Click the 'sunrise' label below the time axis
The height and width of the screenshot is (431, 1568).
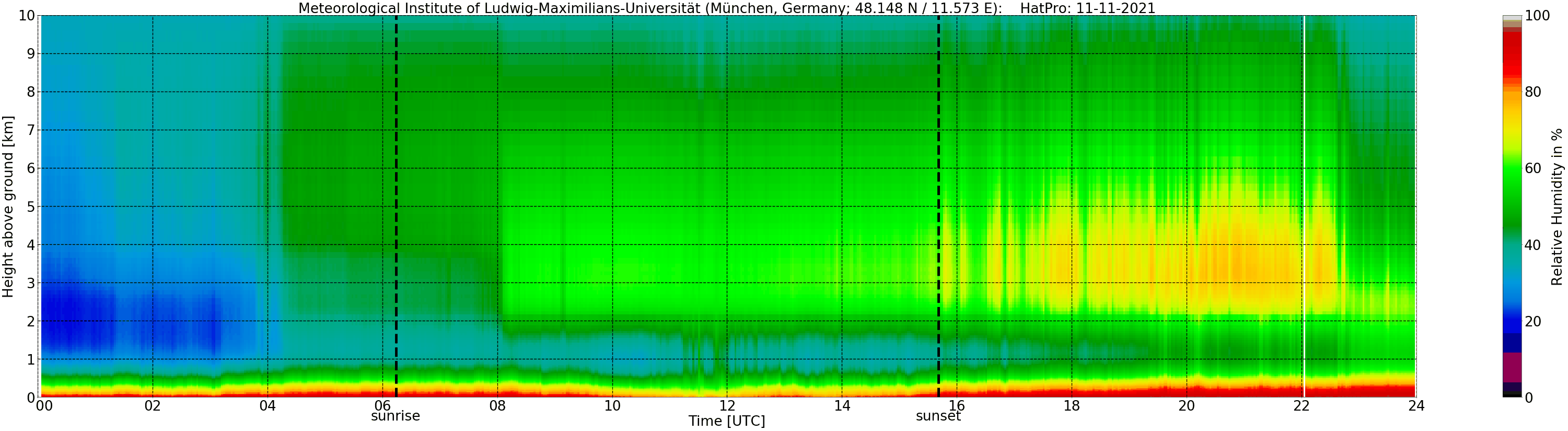coord(396,416)
